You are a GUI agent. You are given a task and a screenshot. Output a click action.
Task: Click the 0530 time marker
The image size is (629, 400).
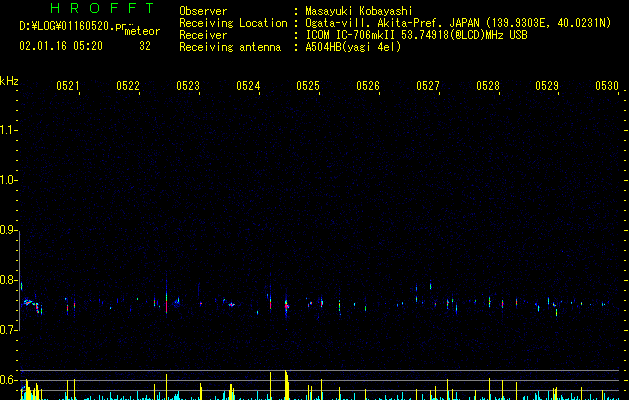tap(607, 86)
